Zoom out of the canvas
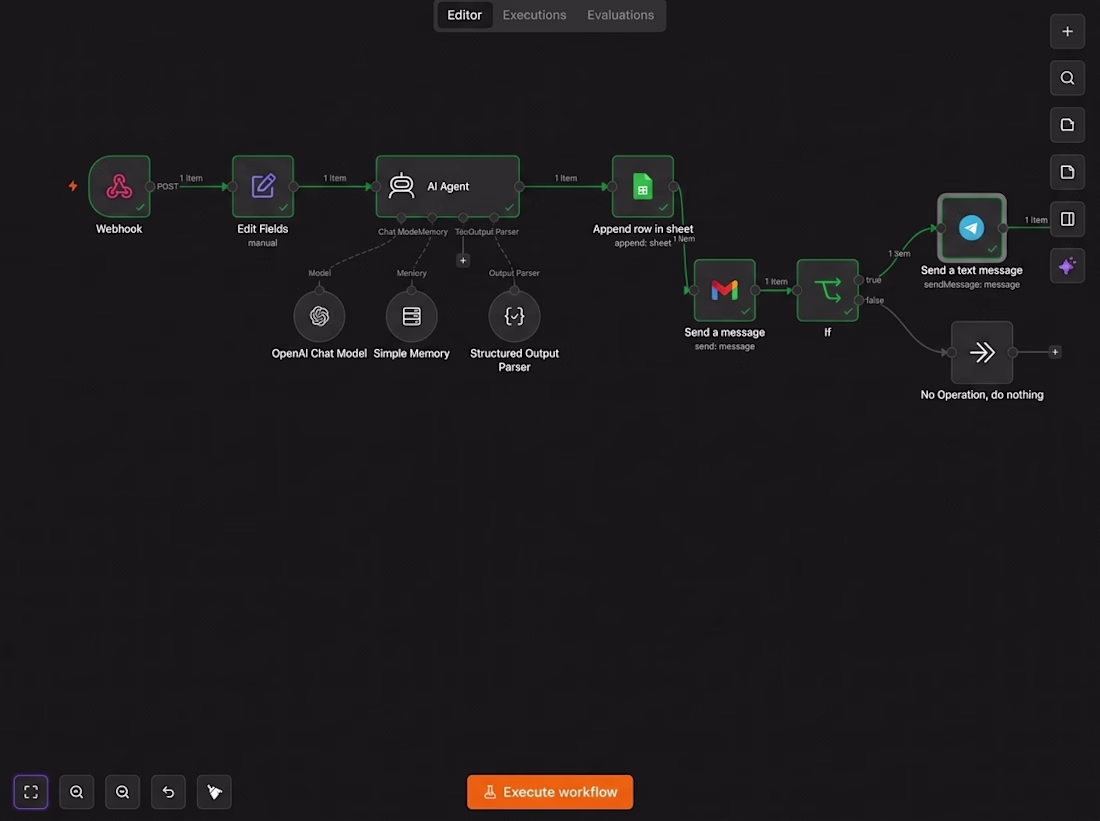This screenshot has width=1100, height=821. coord(123,792)
